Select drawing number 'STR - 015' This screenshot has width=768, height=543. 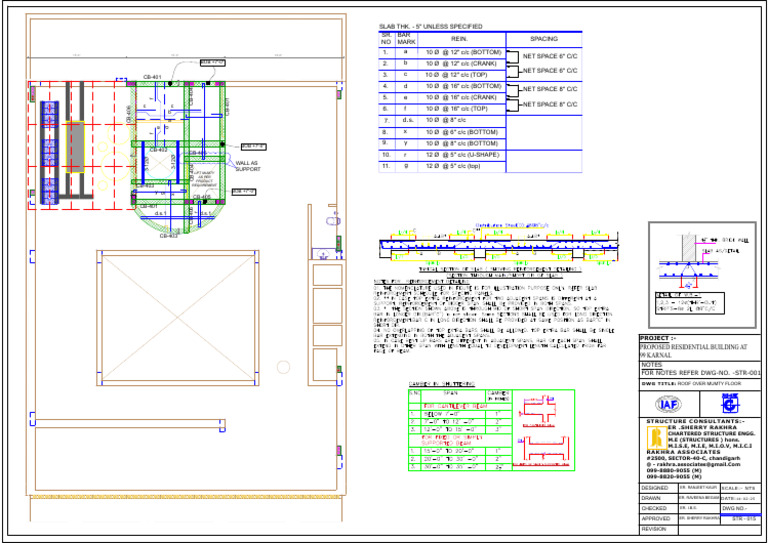point(744,518)
